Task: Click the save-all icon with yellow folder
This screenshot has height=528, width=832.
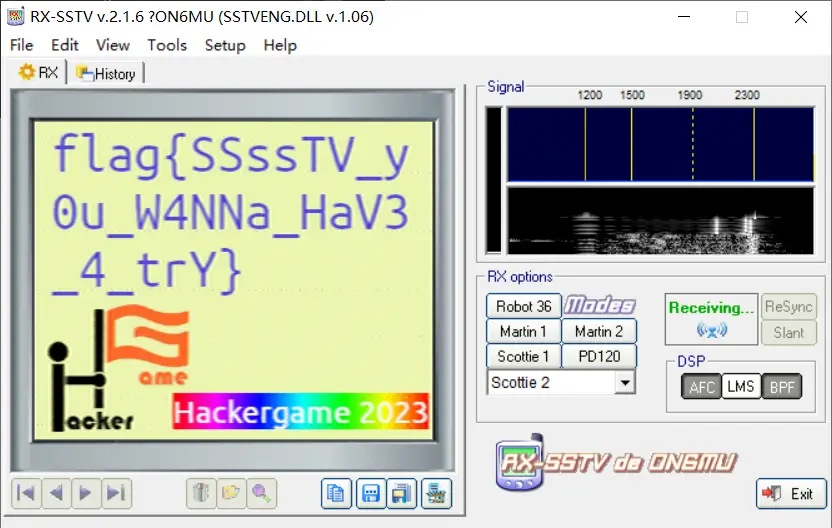Action: pos(403,492)
